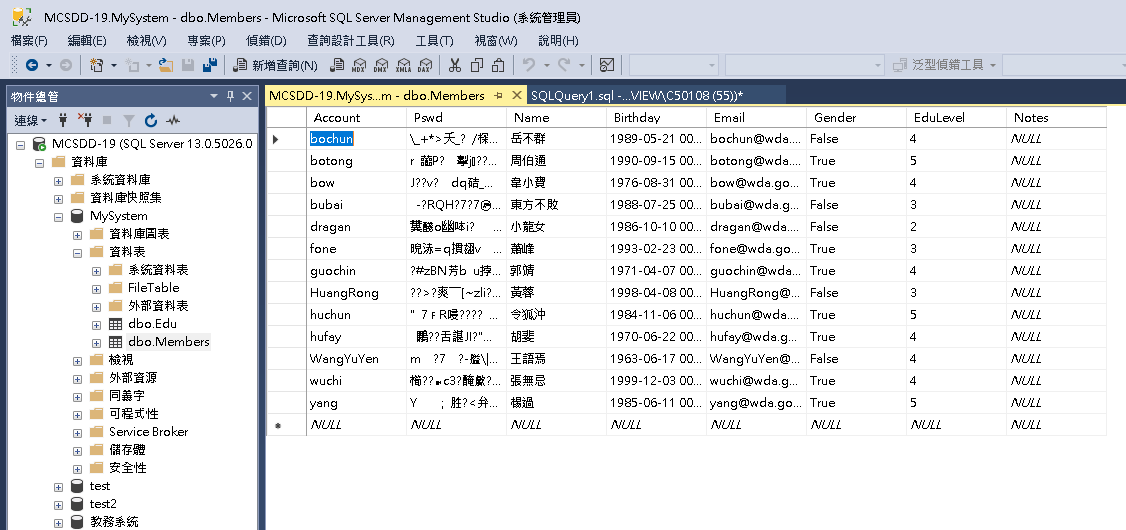Open the 編輯(E) menu

[x=87, y=41]
